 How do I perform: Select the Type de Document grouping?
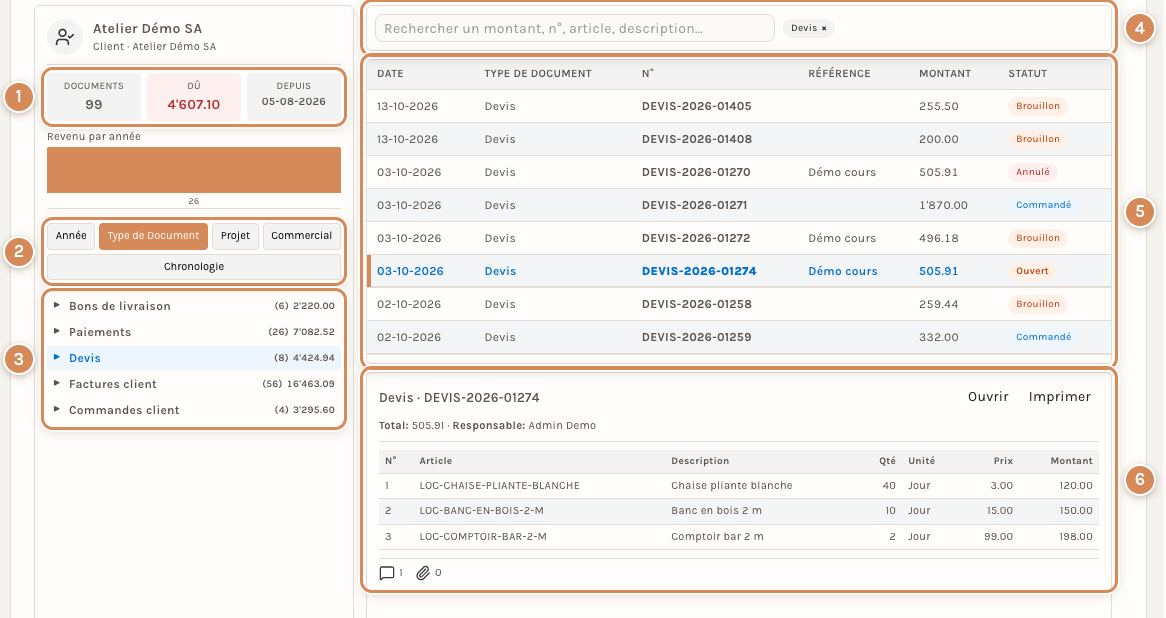coord(153,236)
